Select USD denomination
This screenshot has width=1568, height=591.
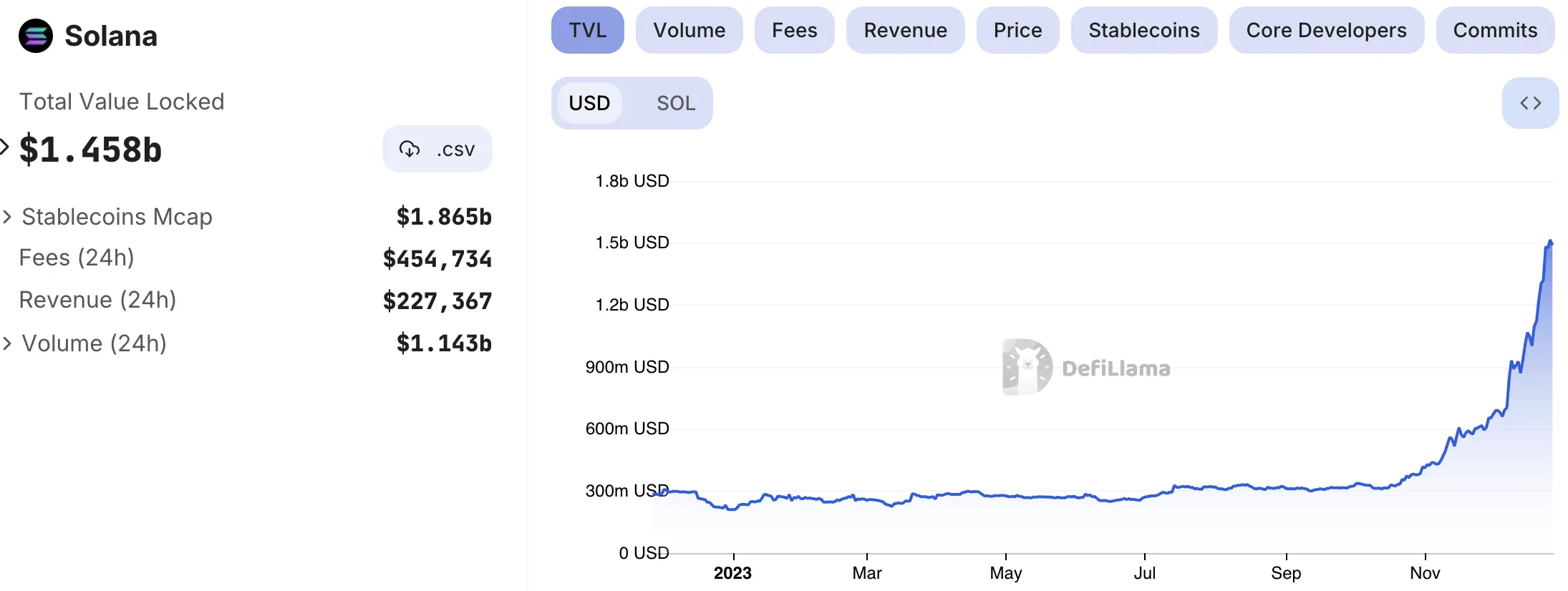click(x=590, y=103)
